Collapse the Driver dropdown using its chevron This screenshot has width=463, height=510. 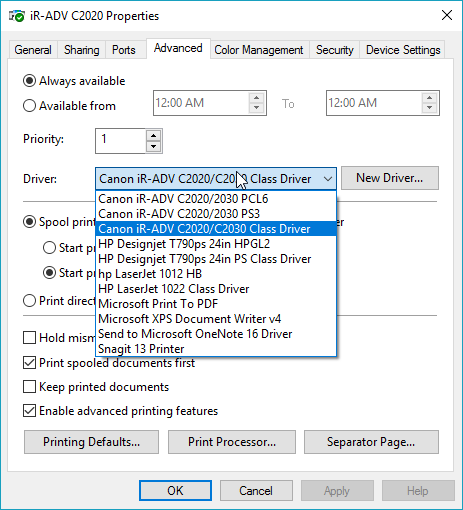click(x=328, y=179)
